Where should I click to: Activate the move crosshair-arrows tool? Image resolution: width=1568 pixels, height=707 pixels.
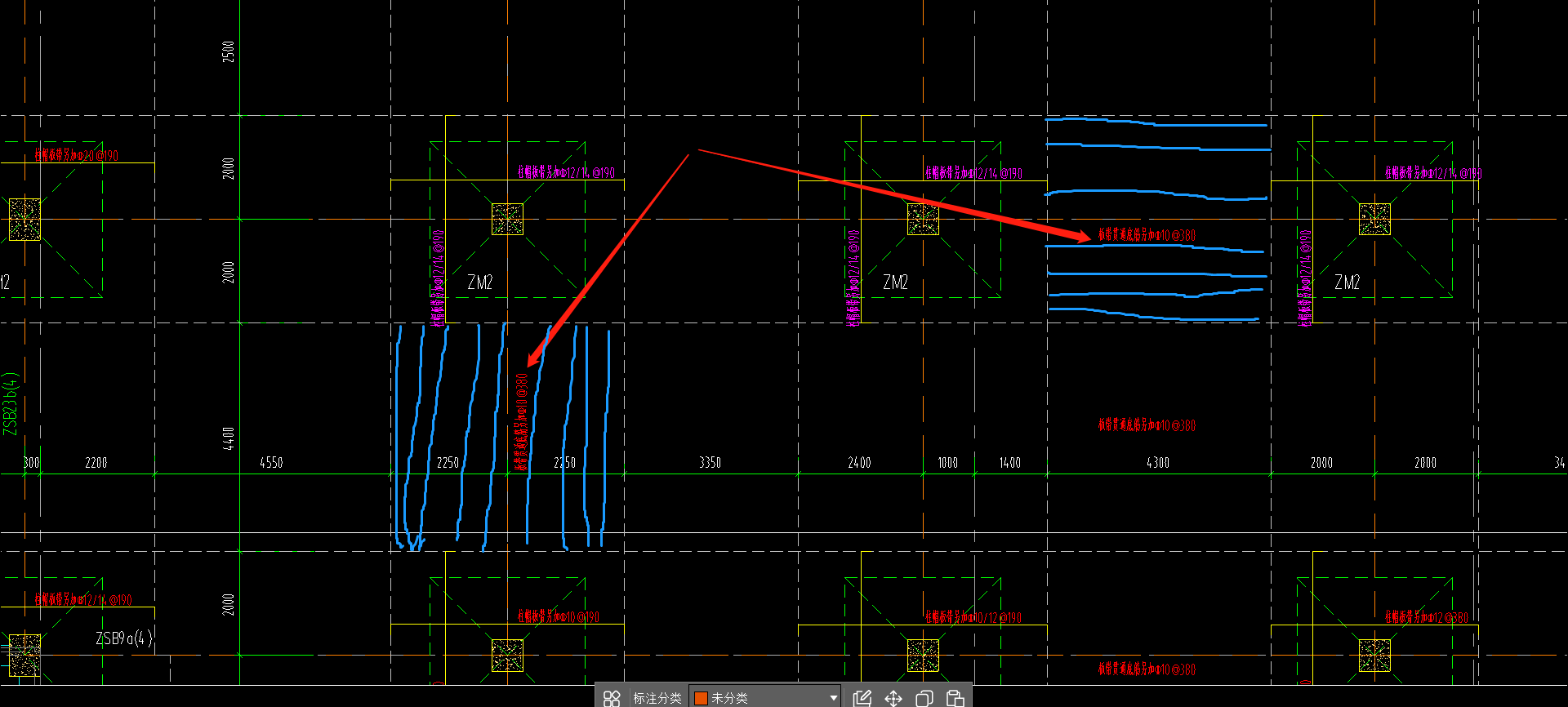(893, 698)
